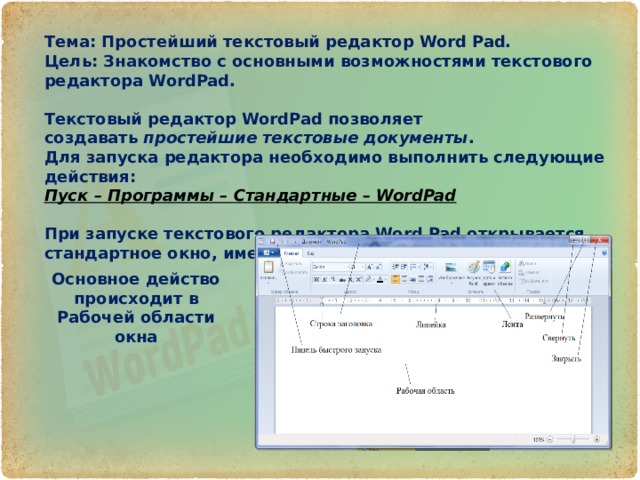Image resolution: width=640 pixels, height=480 pixels.
Task: Click the Increase indent icon
Action: coord(404,267)
